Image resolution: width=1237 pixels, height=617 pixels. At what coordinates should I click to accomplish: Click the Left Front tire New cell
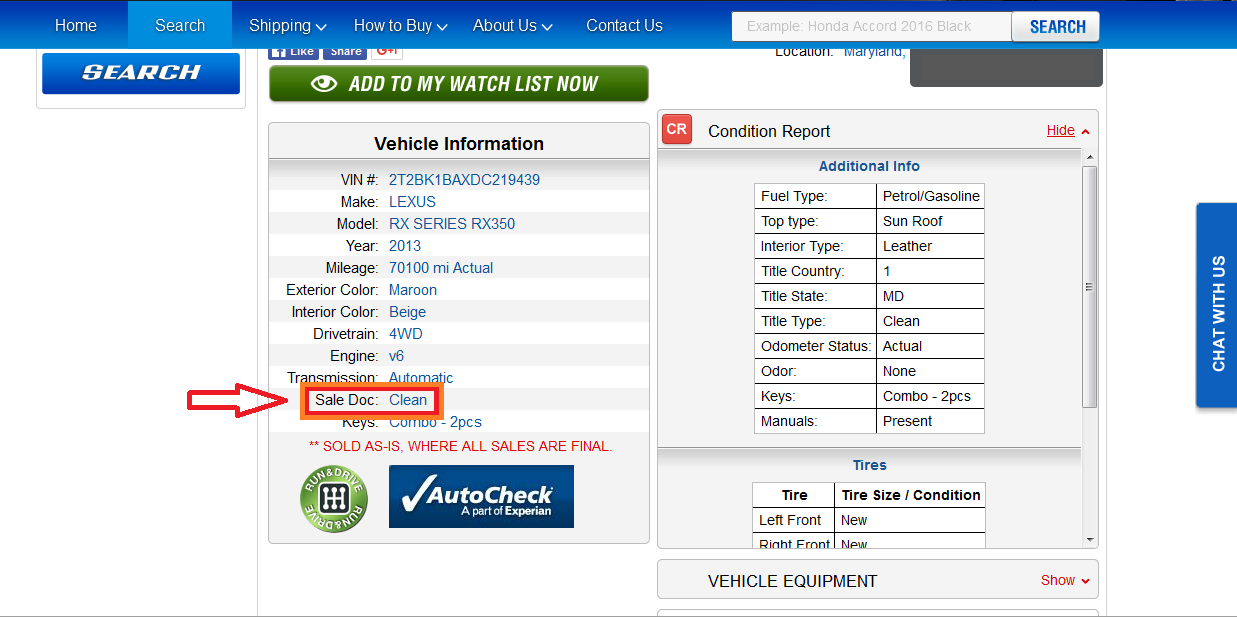click(910, 520)
